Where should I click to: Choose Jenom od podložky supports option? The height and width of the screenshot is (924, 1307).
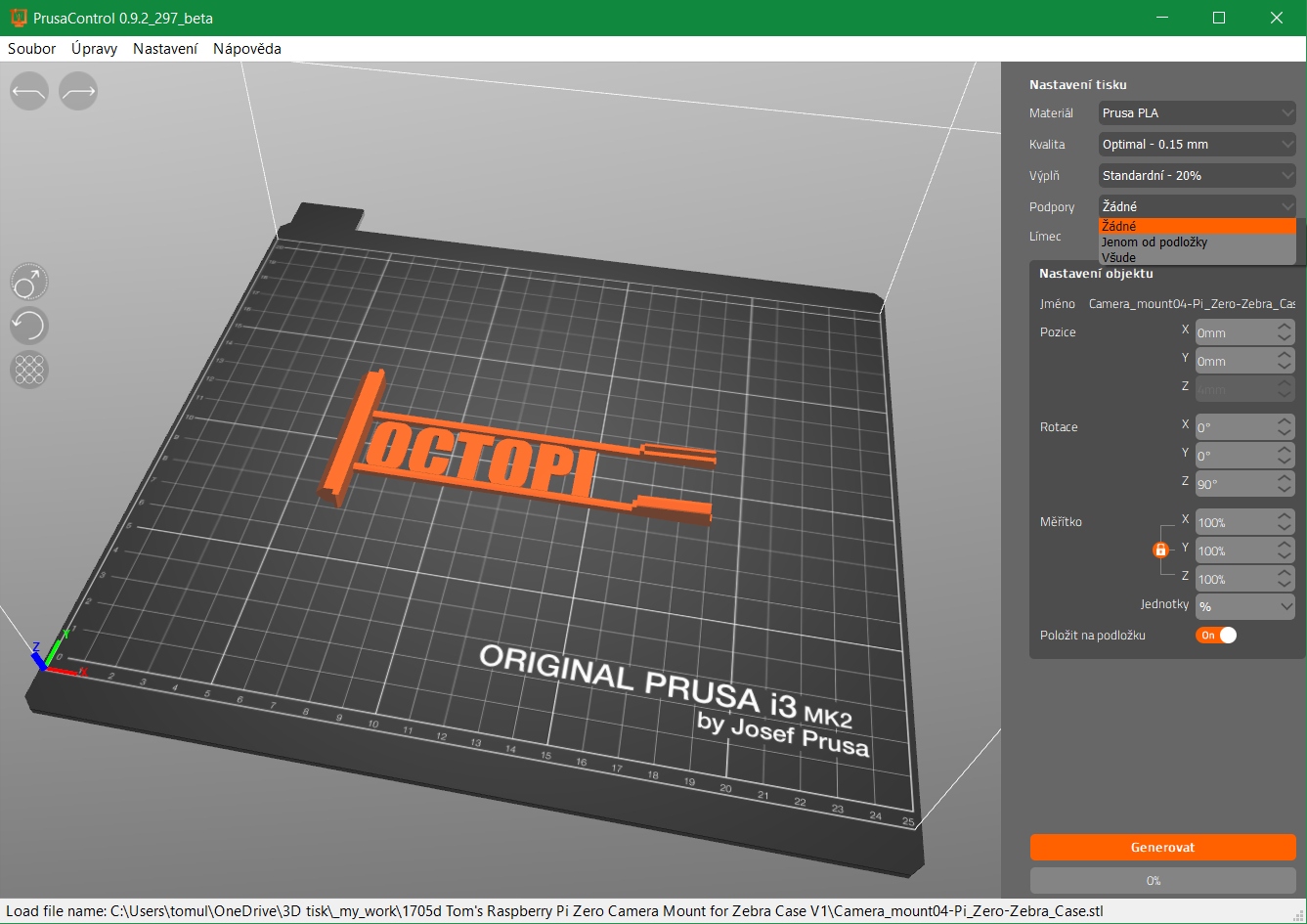tap(1198, 242)
